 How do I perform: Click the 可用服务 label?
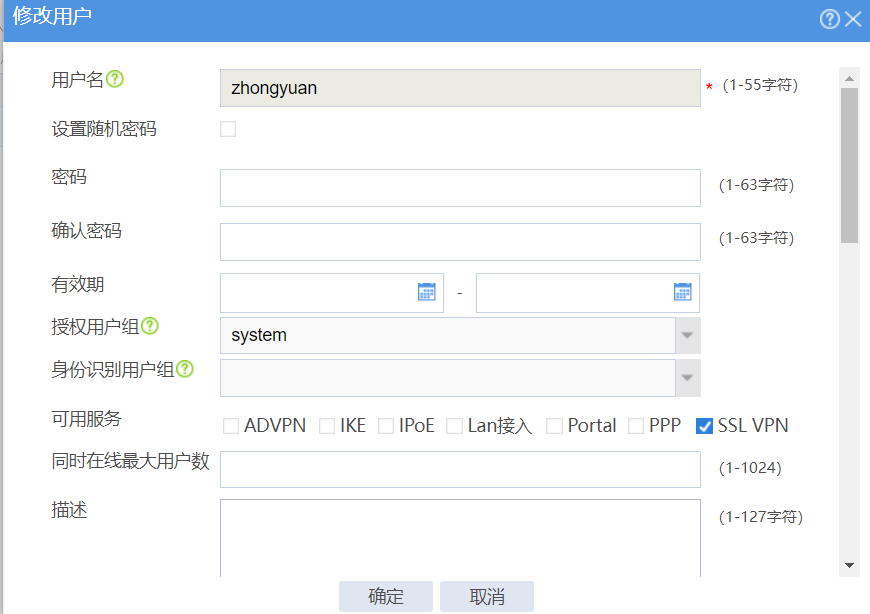pyautogui.click(x=86, y=418)
